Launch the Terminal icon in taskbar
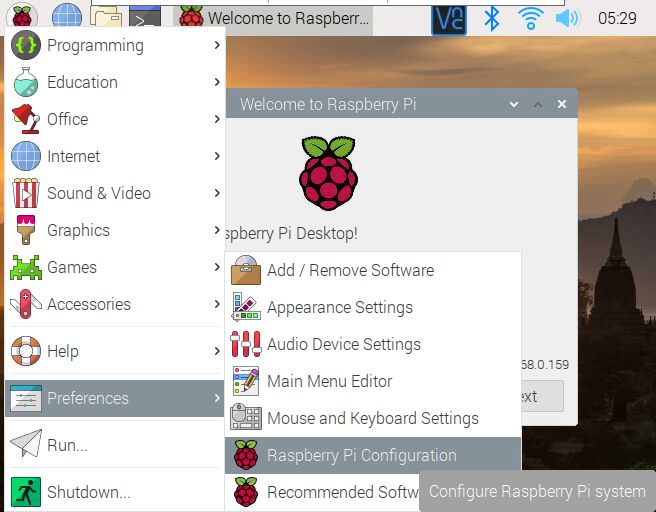 pyautogui.click(x=145, y=18)
